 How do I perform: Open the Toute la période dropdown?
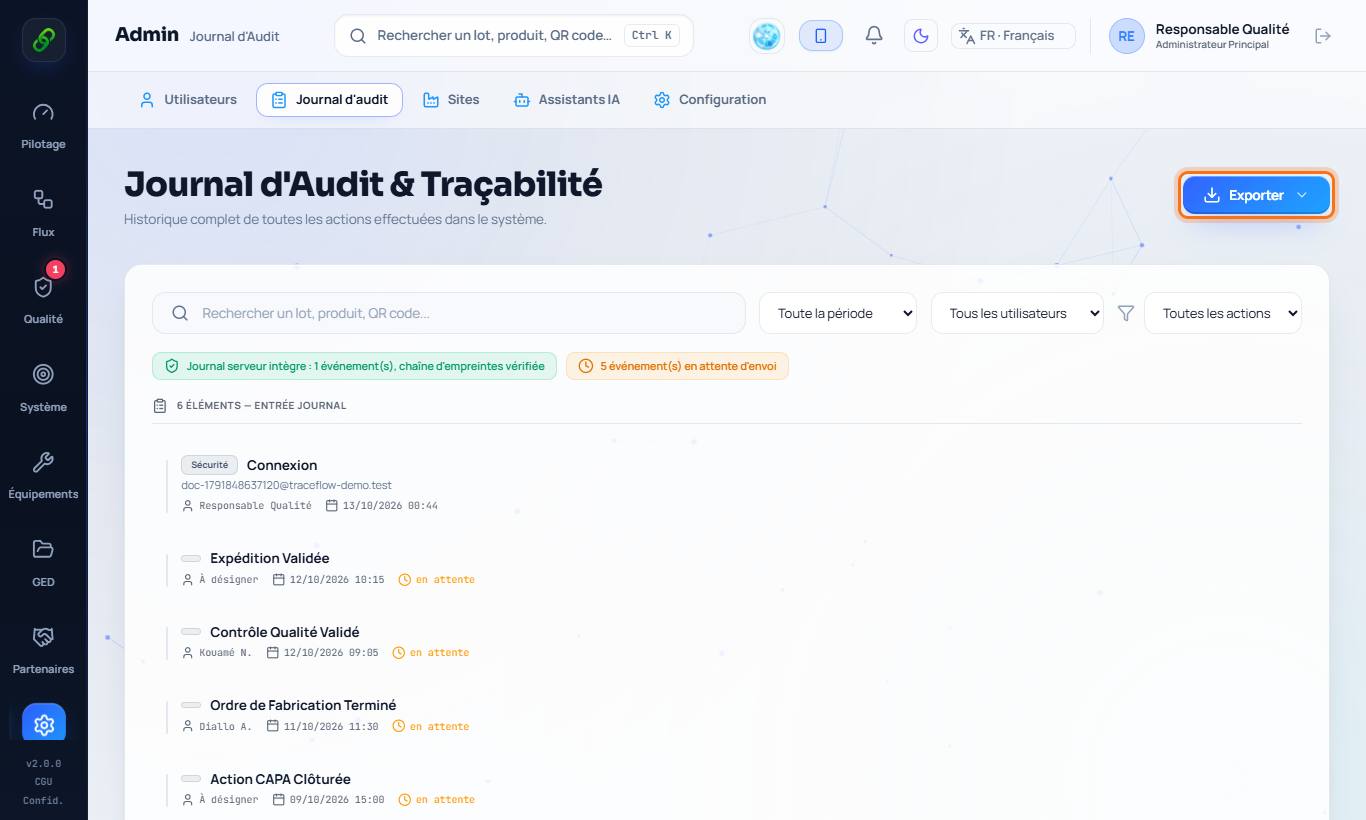click(838, 313)
